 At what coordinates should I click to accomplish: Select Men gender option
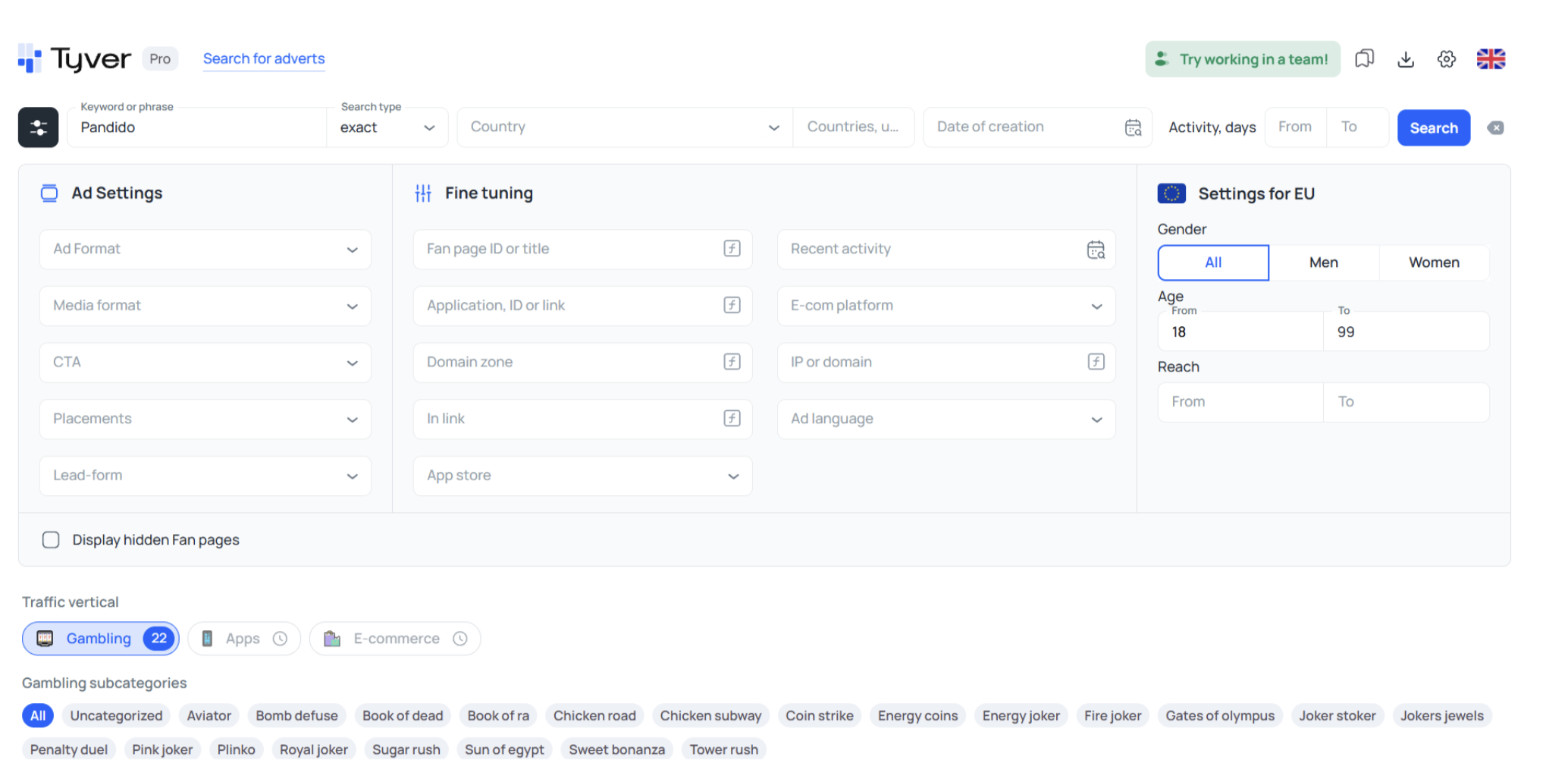1324,262
